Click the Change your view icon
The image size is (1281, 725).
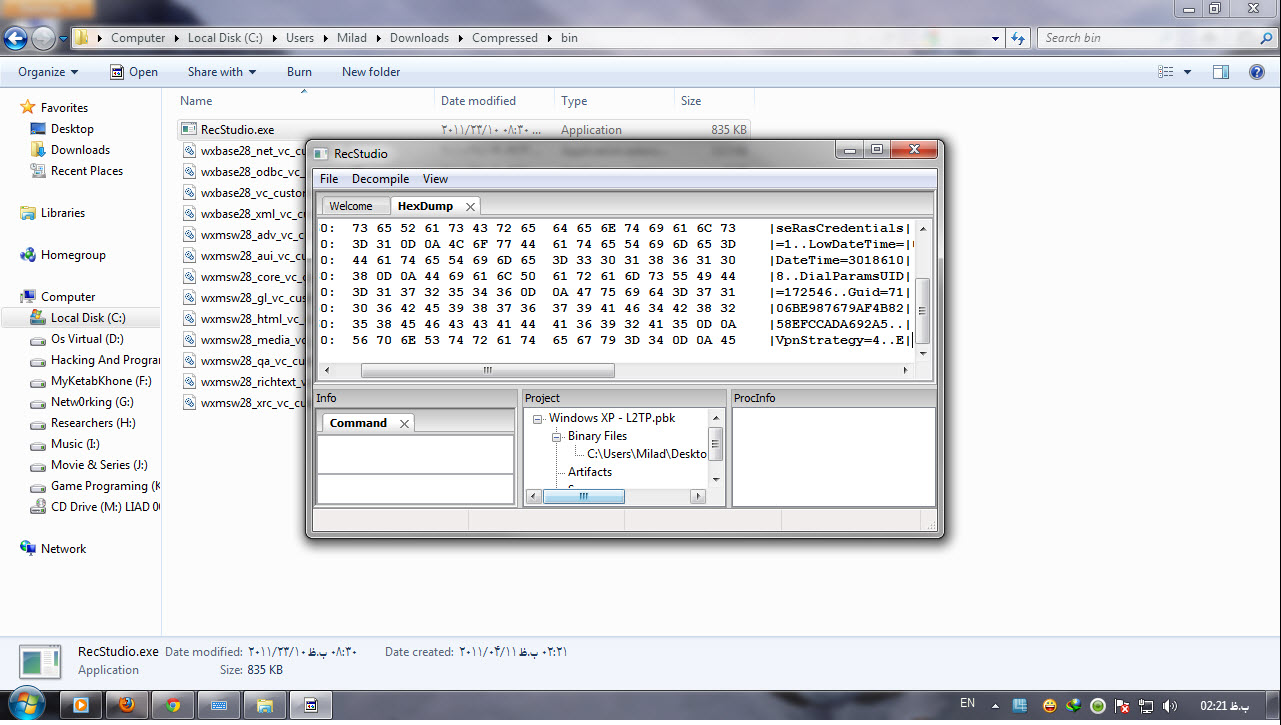(1165, 72)
